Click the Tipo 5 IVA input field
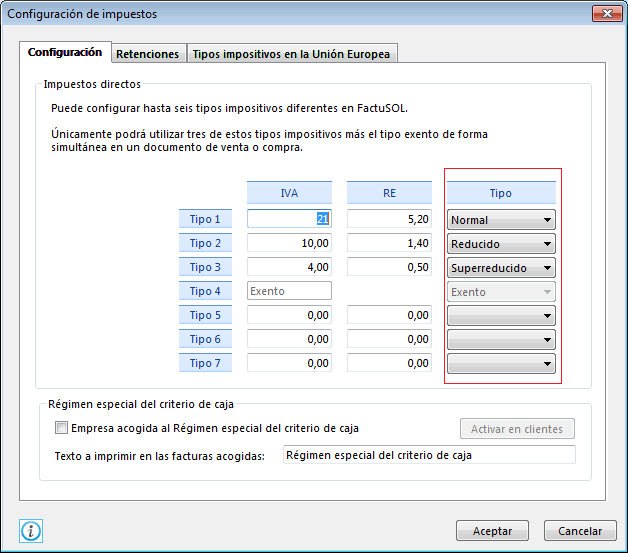628x553 pixels. (x=289, y=315)
